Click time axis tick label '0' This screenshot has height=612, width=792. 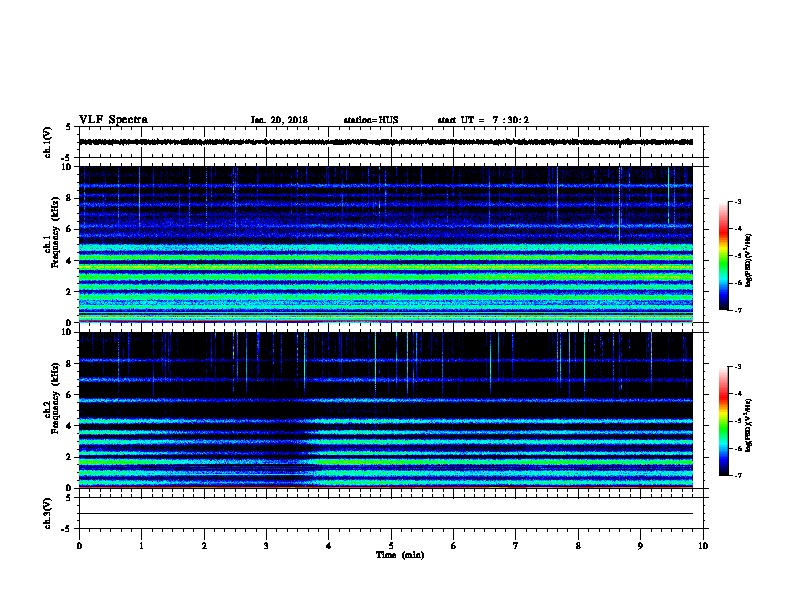(x=79, y=546)
